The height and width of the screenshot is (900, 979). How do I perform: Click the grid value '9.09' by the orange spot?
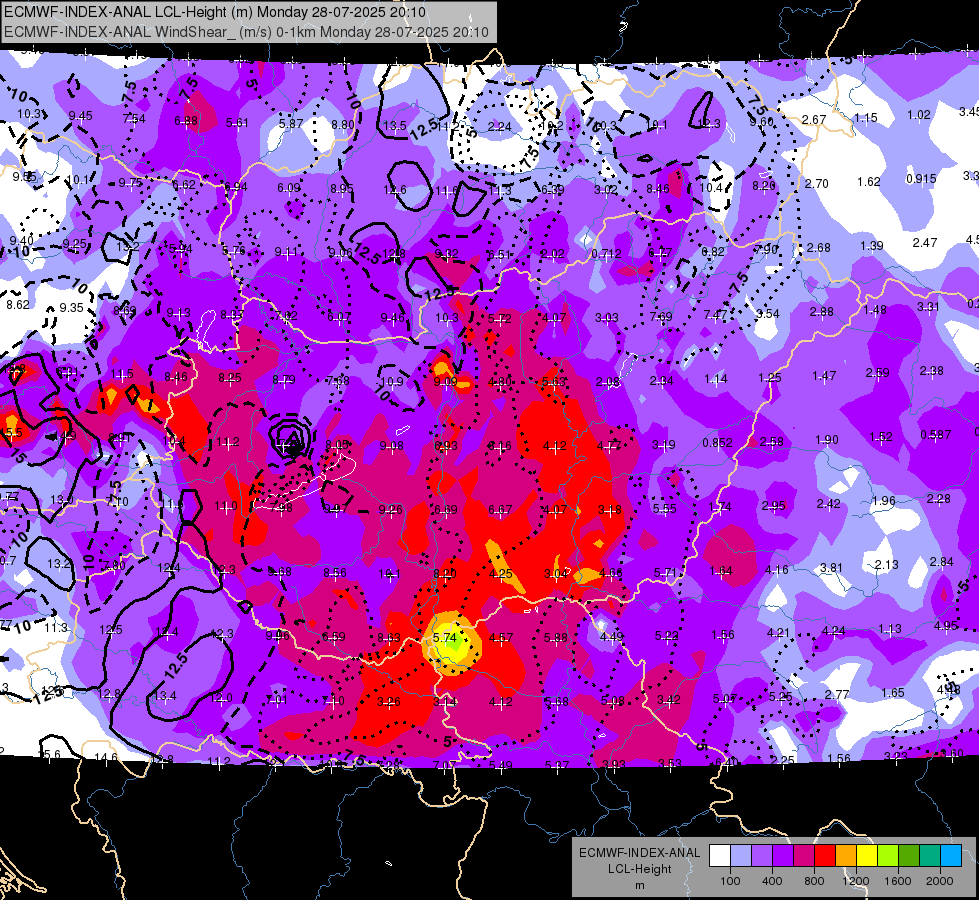click(445, 381)
